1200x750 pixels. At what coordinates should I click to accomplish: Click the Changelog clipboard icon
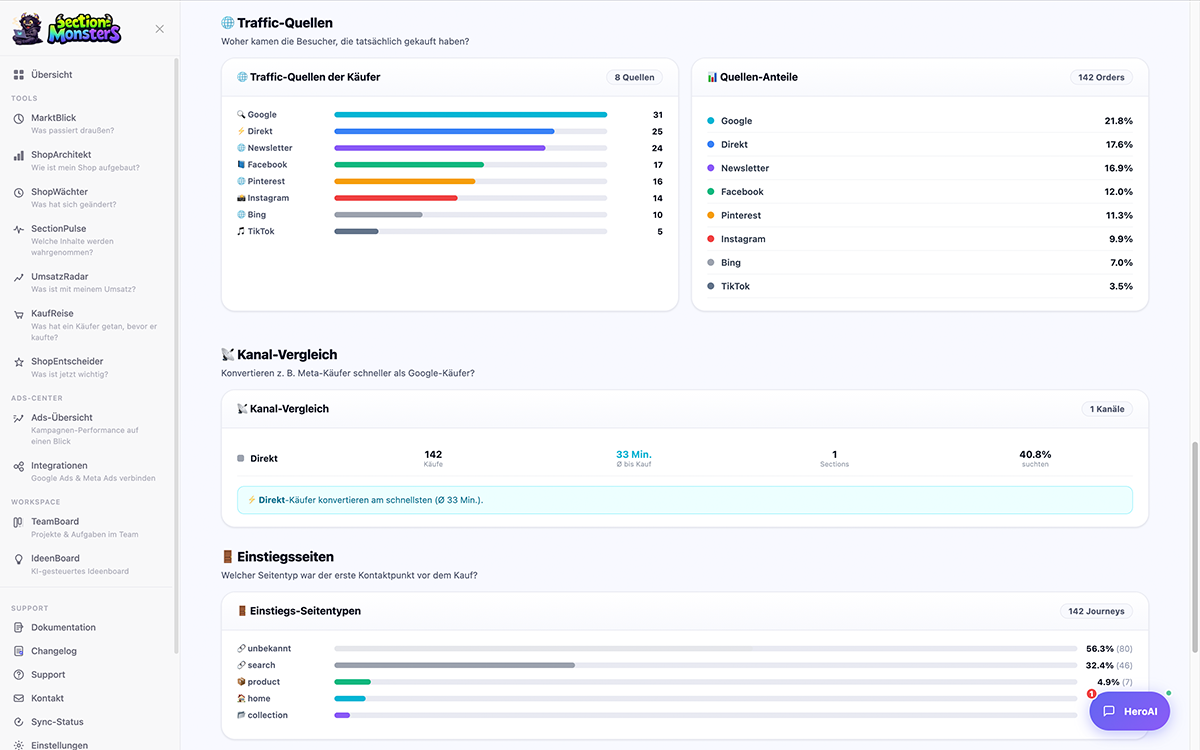(19, 651)
